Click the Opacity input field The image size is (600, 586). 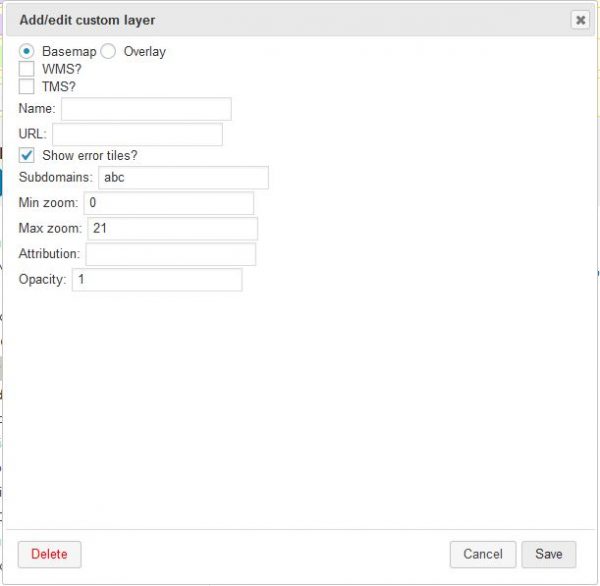(156, 280)
